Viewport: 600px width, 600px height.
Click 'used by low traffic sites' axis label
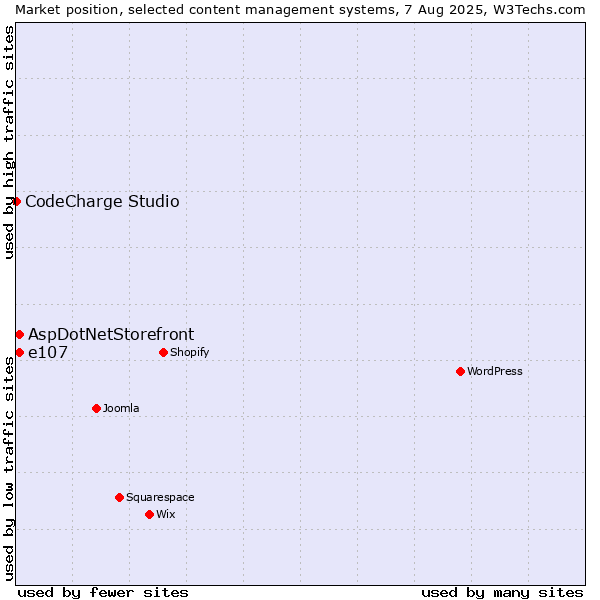point(8,469)
